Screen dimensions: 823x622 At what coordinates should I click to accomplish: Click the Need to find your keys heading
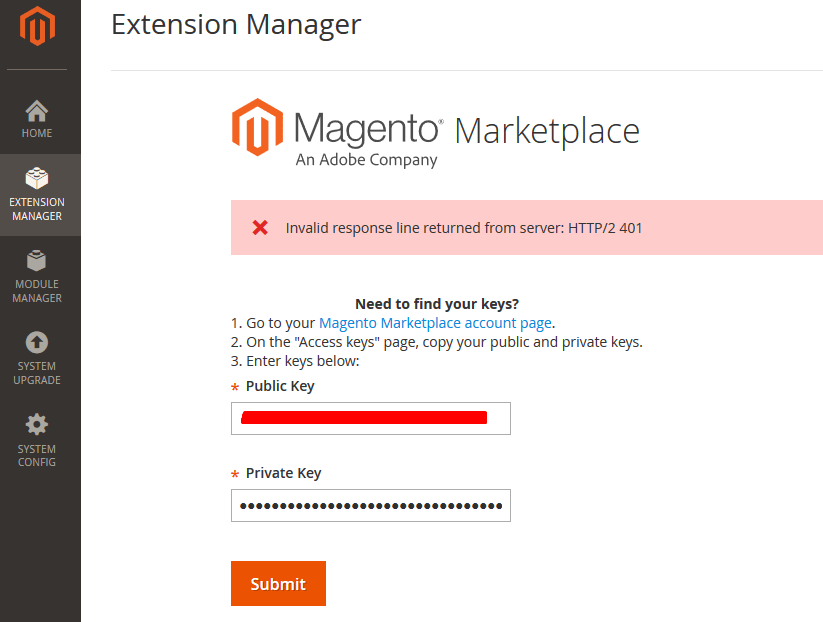(436, 303)
